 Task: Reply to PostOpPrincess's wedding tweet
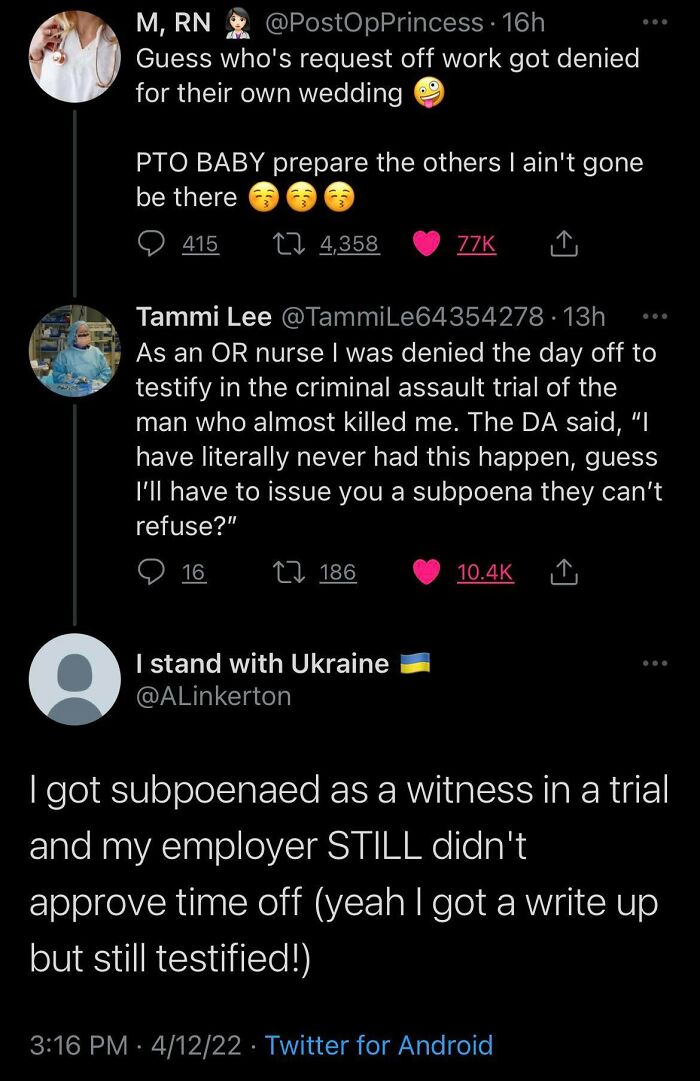(x=150, y=243)
